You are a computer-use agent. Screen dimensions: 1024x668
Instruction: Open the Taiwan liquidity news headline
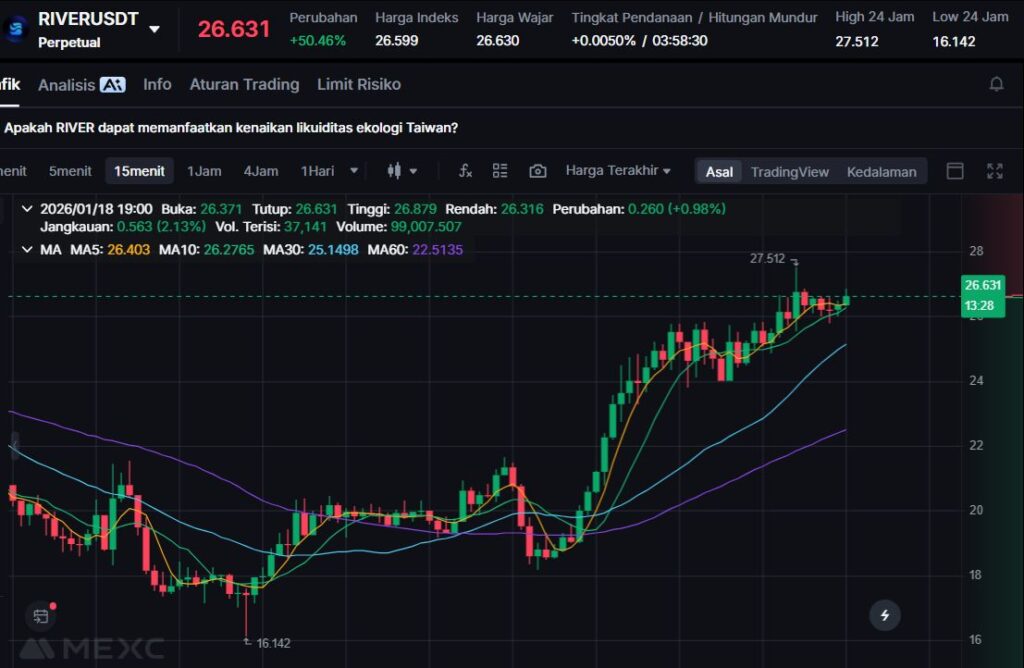coord(231,127)
